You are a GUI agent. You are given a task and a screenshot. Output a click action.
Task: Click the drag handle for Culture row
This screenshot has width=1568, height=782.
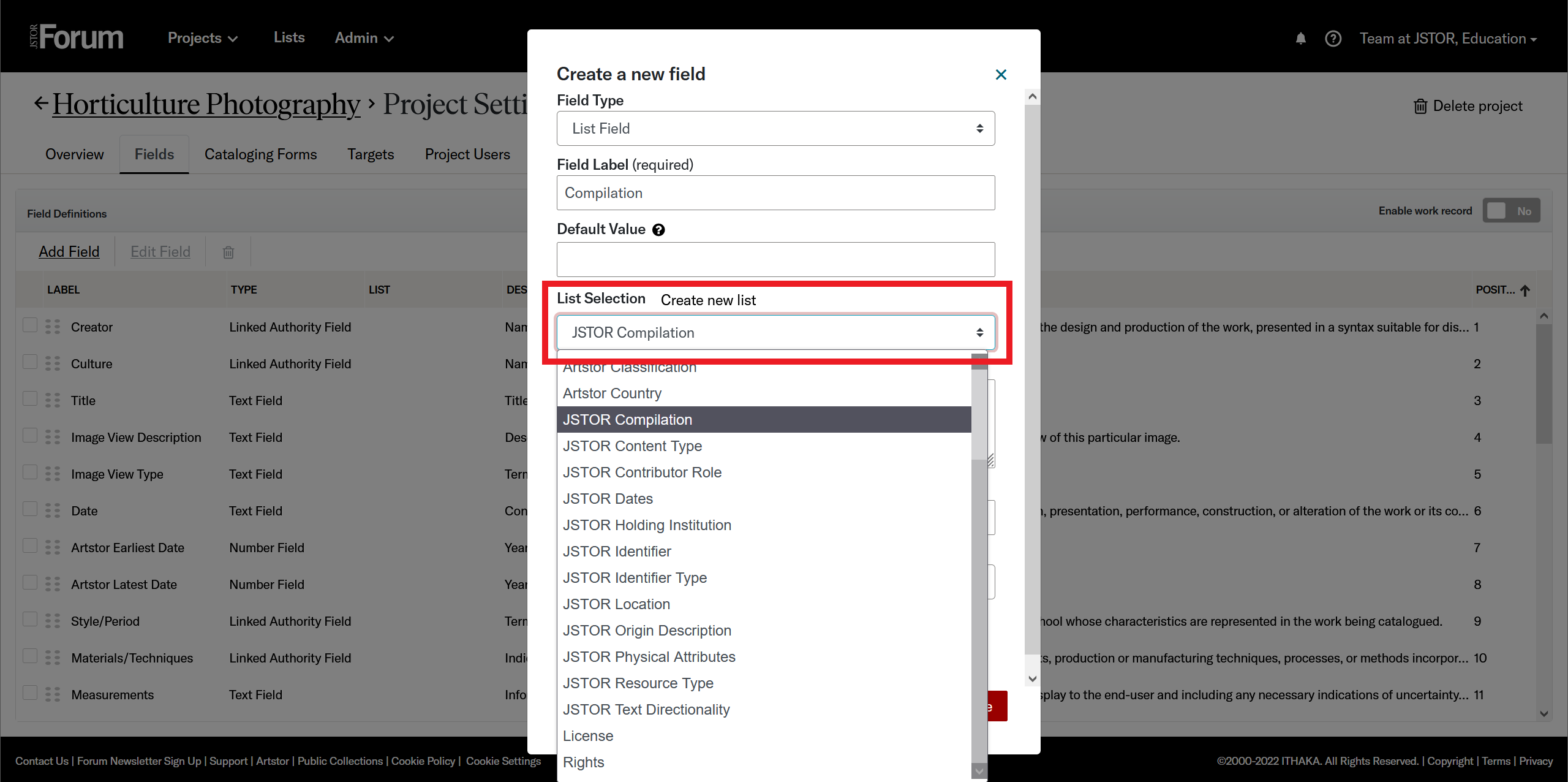(x=53, y=363)
